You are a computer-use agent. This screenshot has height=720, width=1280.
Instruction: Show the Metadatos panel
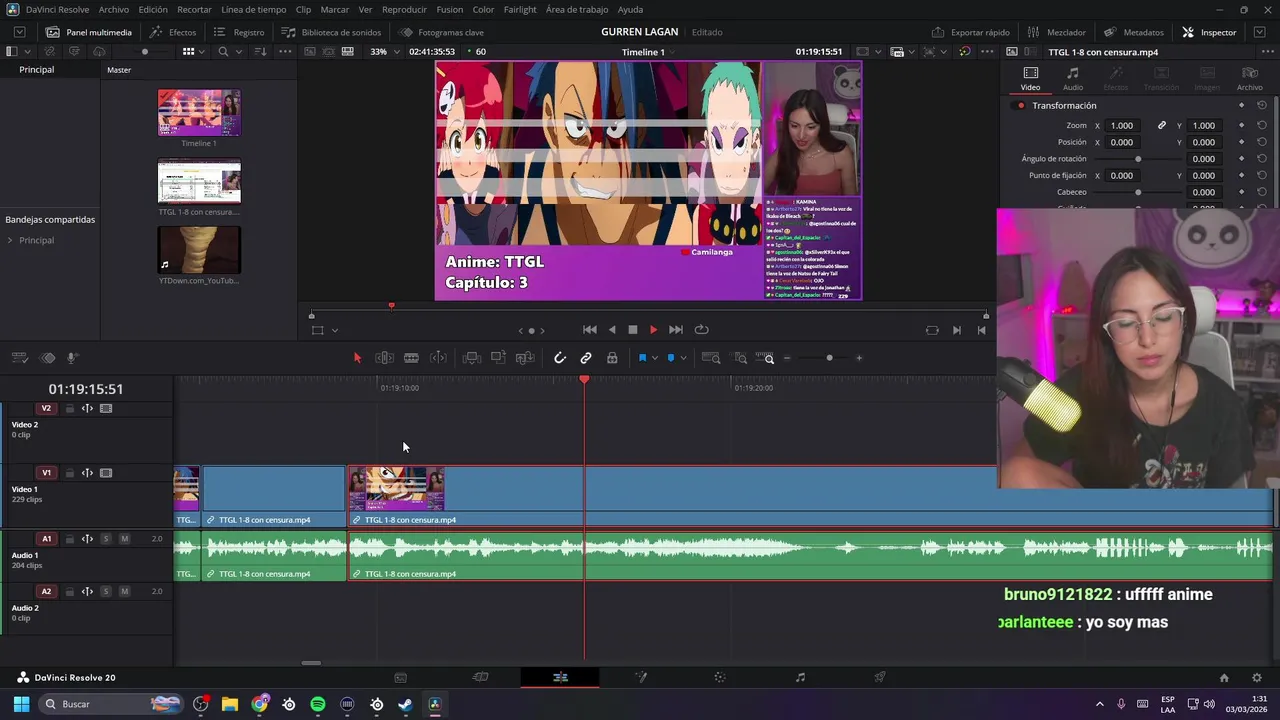[1134, 32]
